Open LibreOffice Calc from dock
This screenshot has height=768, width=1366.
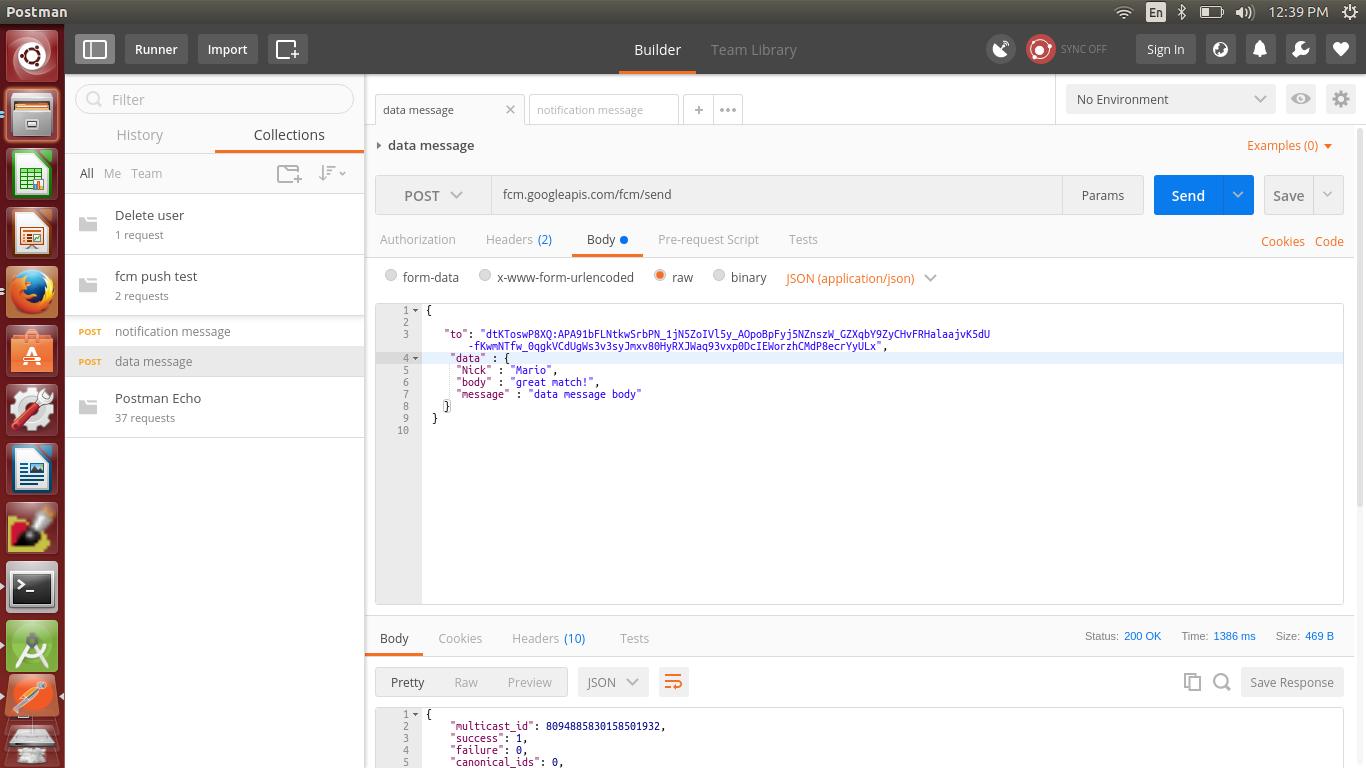(32, 173)
